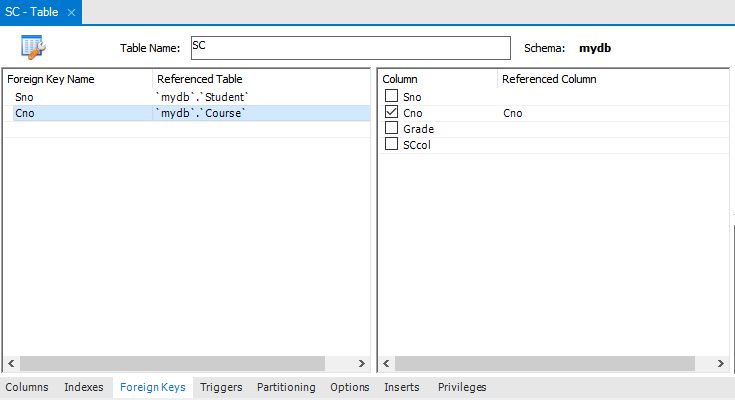Tick the SCcol column checkbox
The height and width of the screenshot is (400, 735).
(x=391, y=145)
